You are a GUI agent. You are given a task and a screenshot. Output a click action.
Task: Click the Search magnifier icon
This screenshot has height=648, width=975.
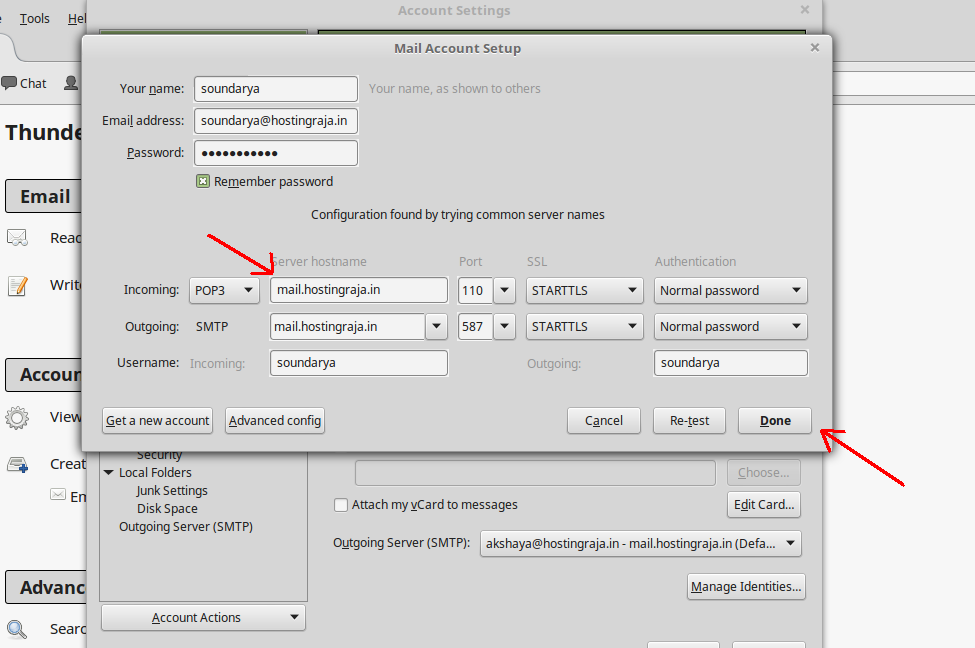16,628
